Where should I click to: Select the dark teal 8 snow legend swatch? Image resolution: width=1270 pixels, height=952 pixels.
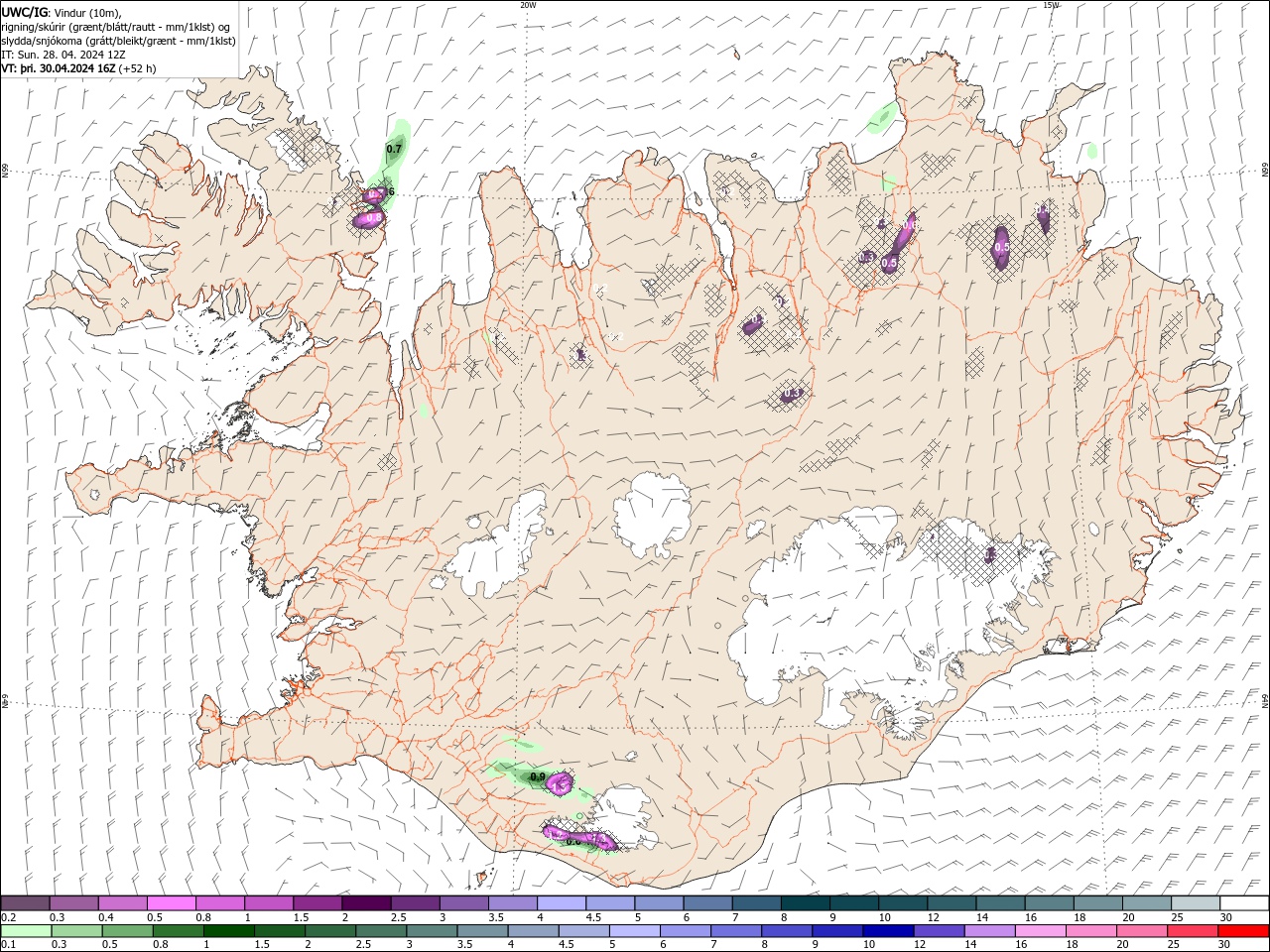pos(806,903)
